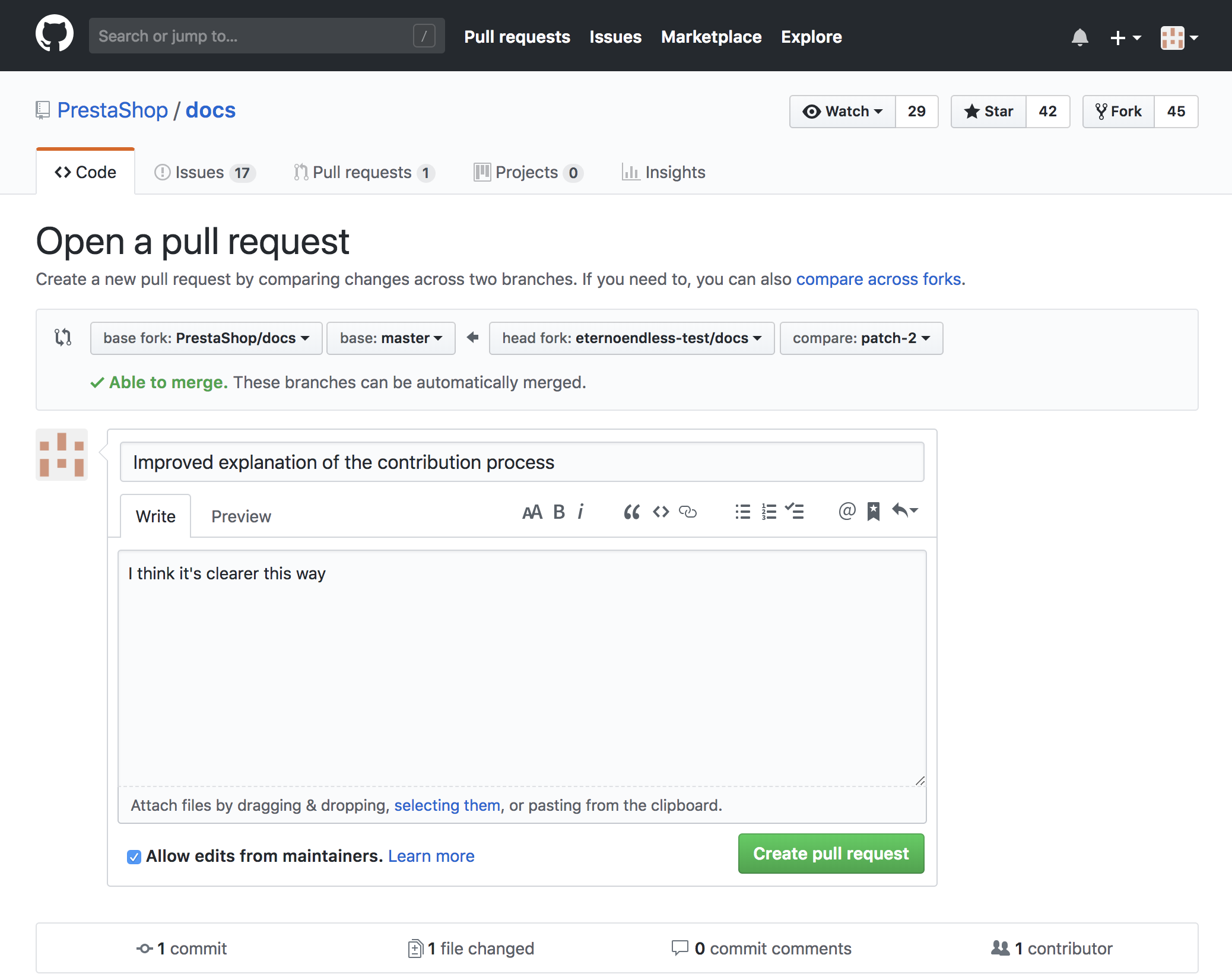
Task: Open user avatar account menu
Action: click(x=1179, y=37)
